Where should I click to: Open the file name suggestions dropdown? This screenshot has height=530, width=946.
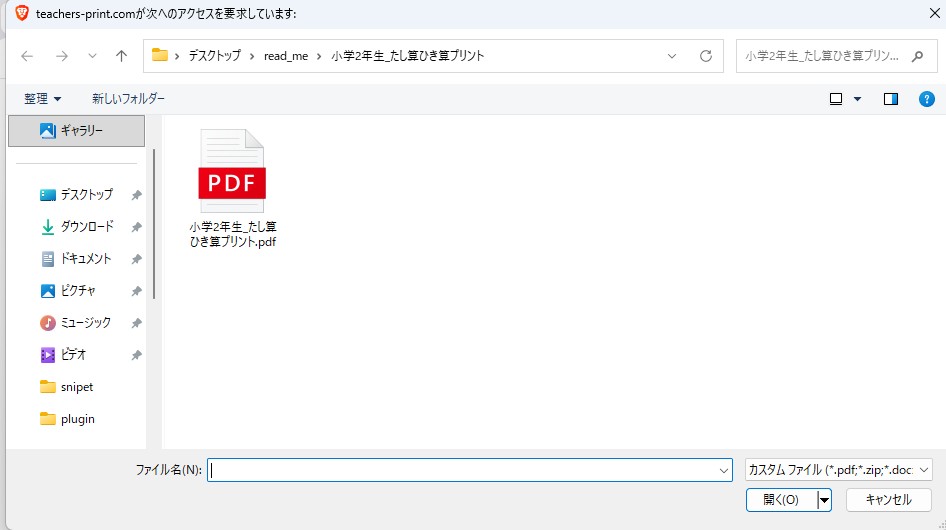(723, 470)
